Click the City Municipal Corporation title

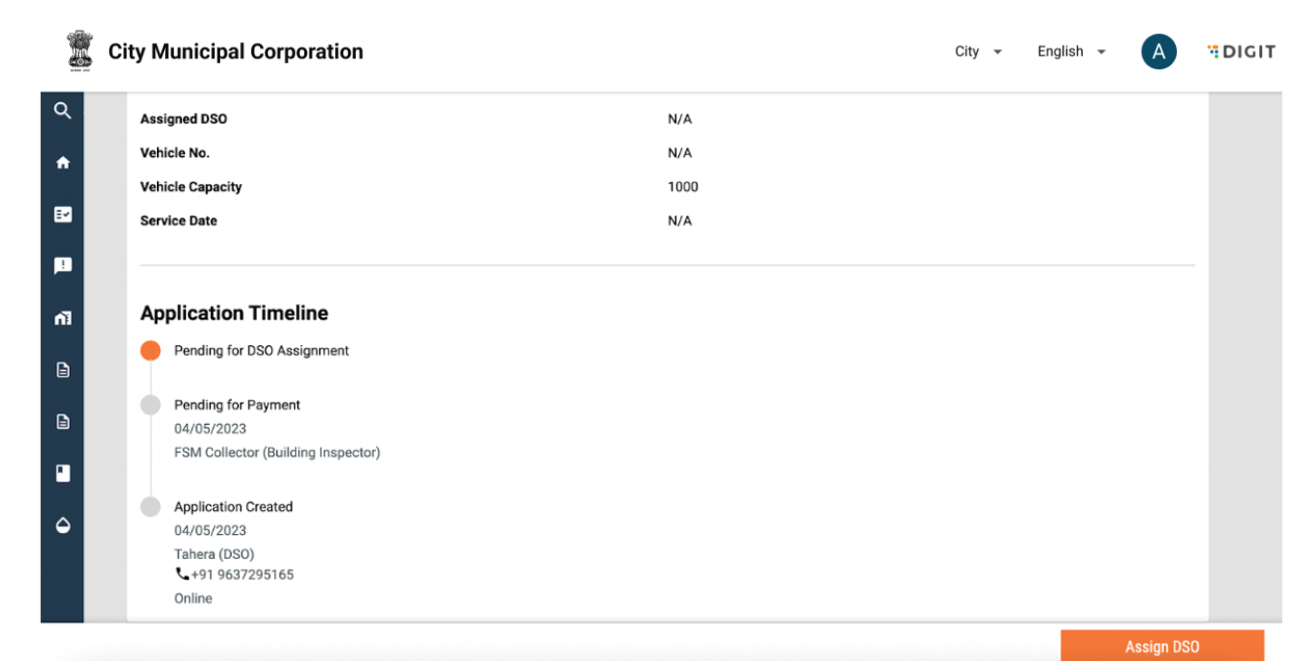236,52
